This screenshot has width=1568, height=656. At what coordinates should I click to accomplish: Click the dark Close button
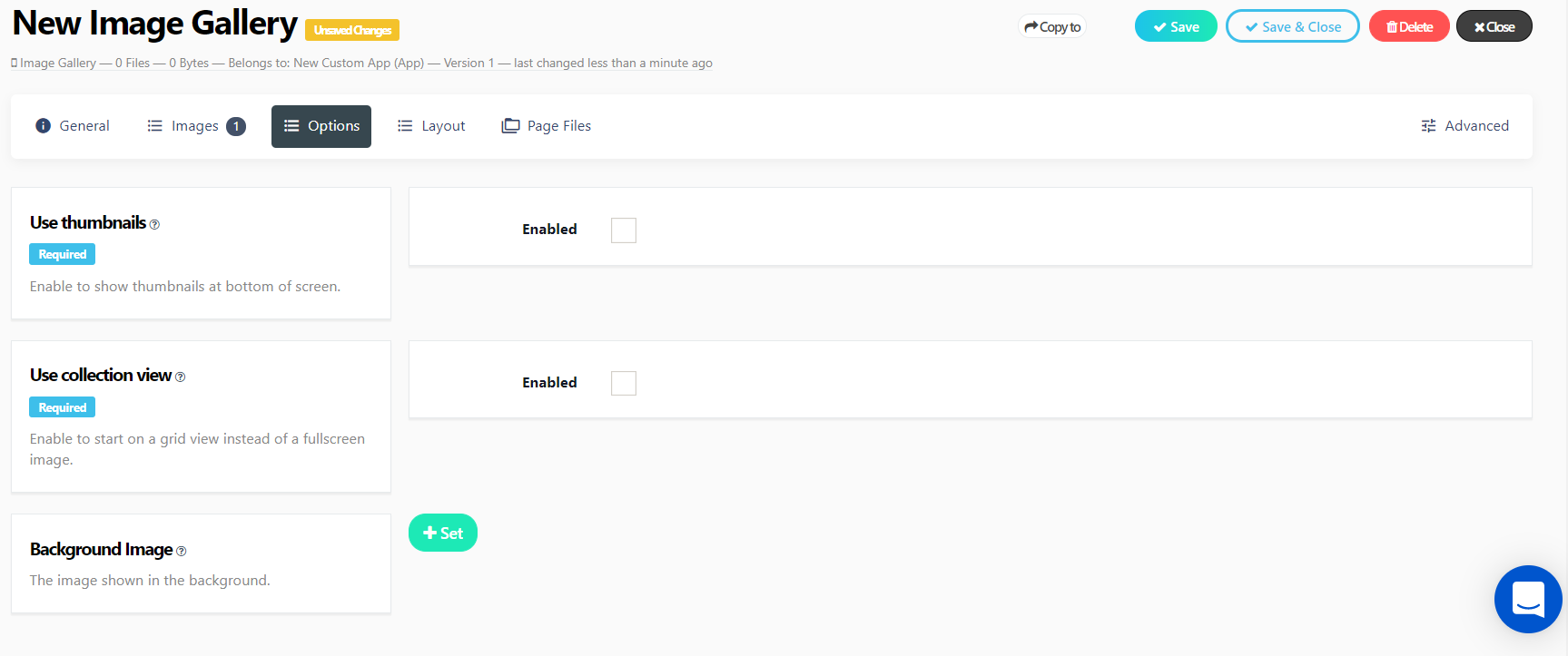(x=1494, y=27)
